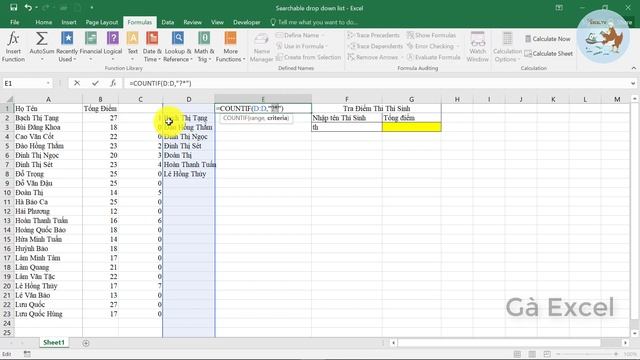Screen dimensions: 640x360
Task: Expand the formula bar
Action: pyautogui.click(x=633, y=83)
